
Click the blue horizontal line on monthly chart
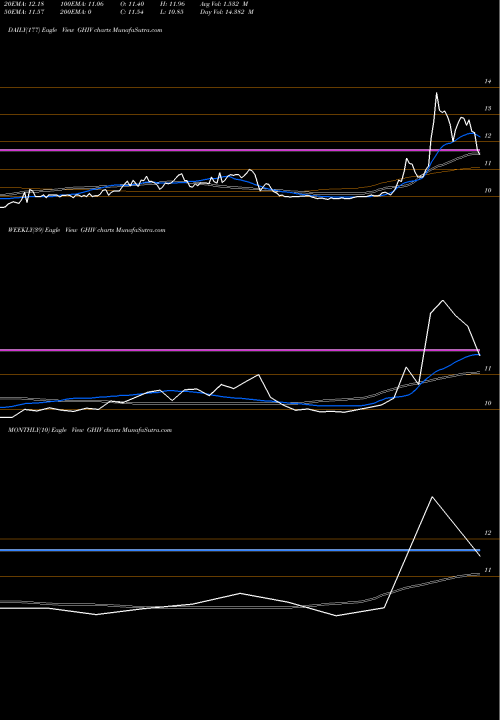point(240,550)
